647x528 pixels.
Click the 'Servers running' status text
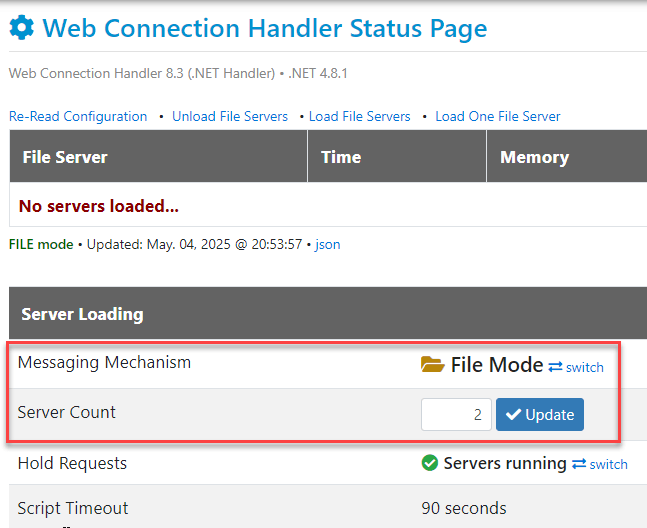pyautogui.click(x=505, y=463)
